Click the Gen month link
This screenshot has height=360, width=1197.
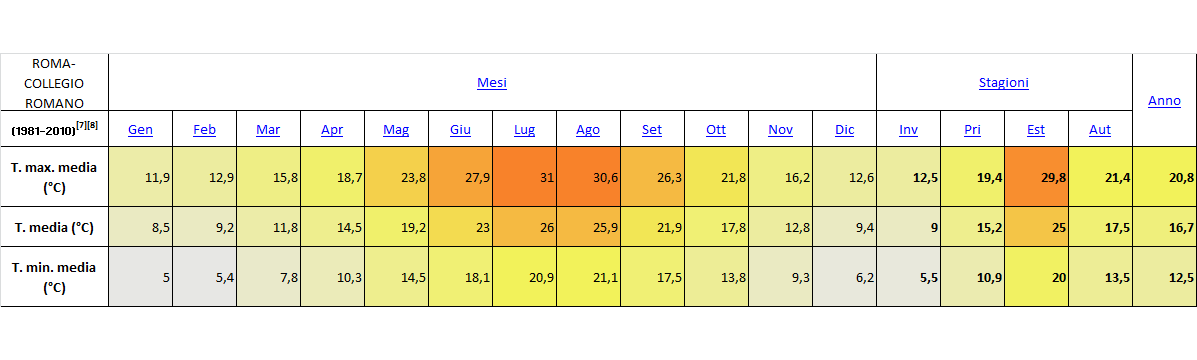coord(140,130)
